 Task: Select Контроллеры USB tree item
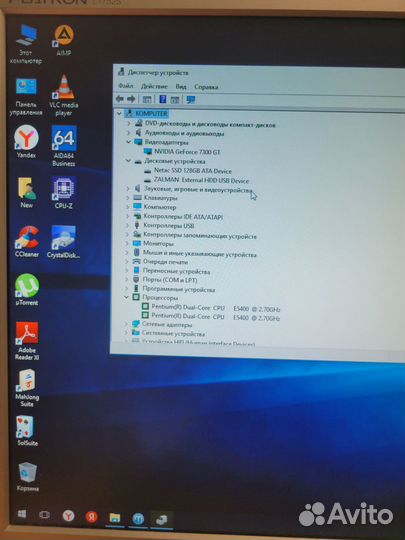pyautogui.click(x=168, y=226)
